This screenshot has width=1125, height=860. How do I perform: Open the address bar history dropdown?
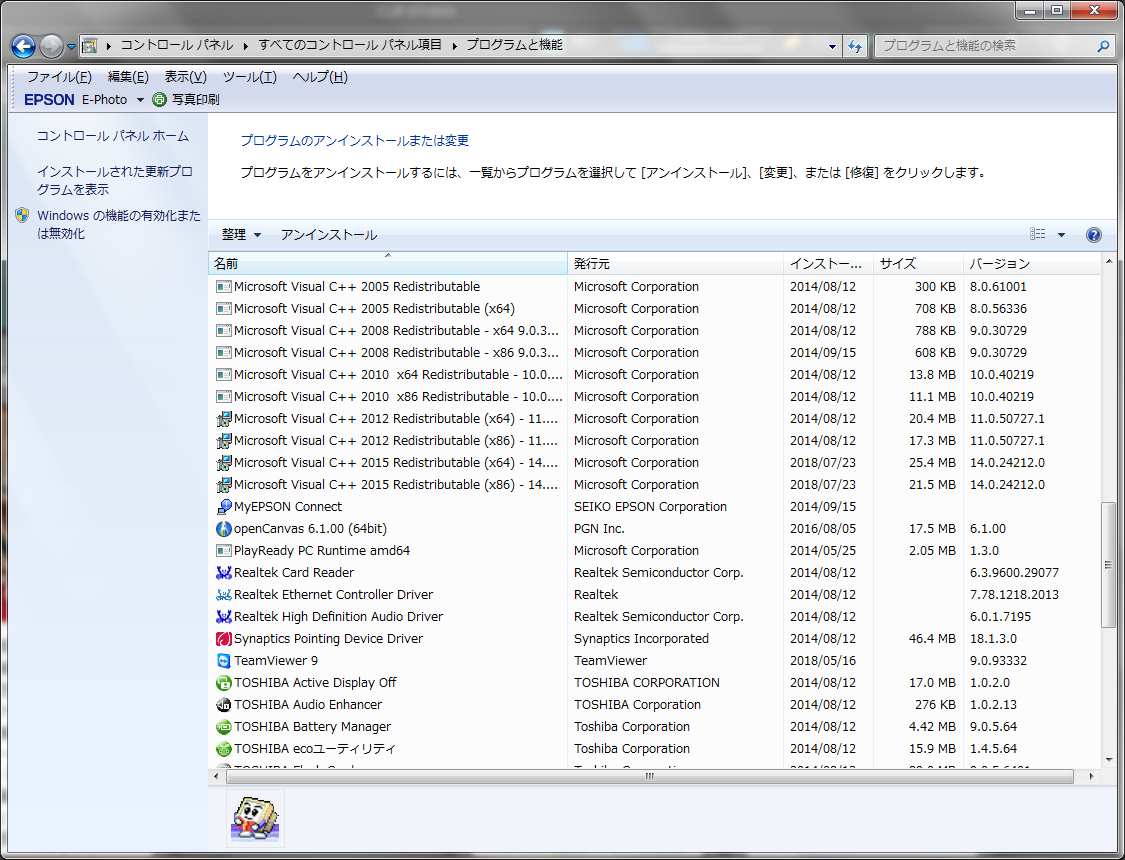[x=833, y=46]
